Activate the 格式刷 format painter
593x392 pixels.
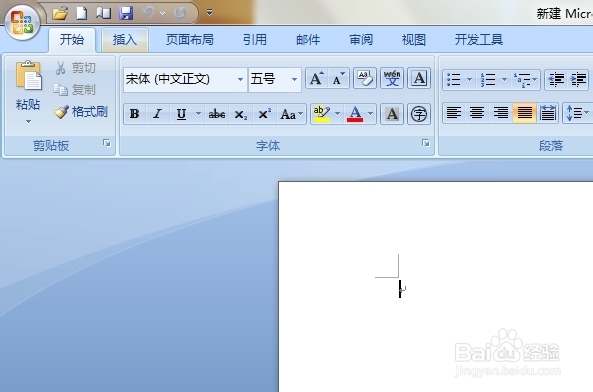pyautogui.click(x=81, y=112)
